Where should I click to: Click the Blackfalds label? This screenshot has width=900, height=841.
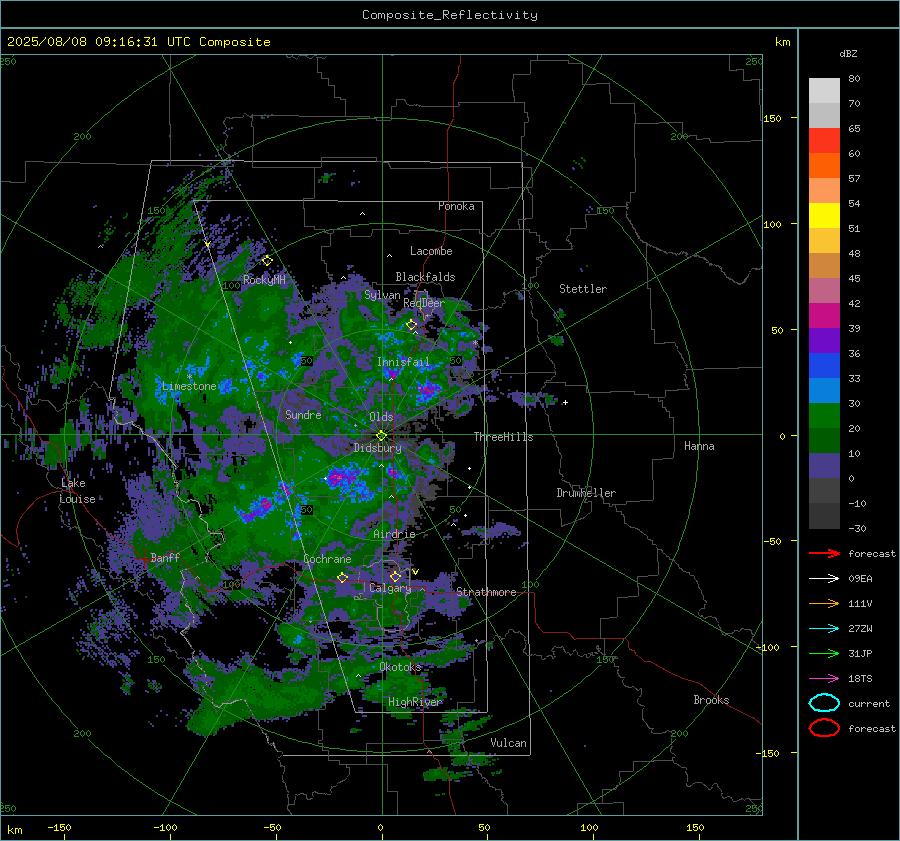[425, 277]
